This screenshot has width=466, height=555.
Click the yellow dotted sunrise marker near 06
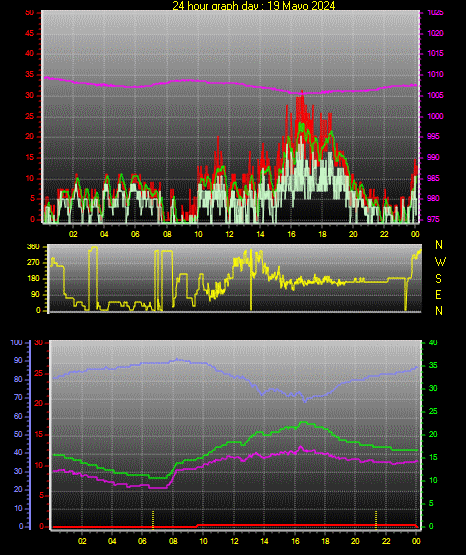[153, 520]
